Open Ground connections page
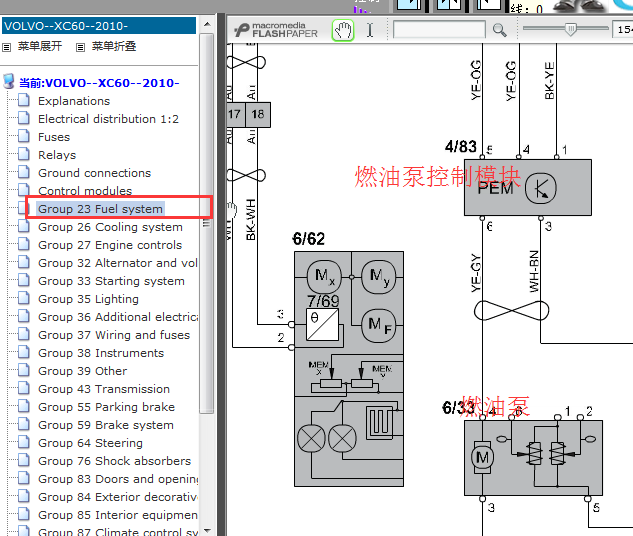The width and height of the screenshot is (633, 536). pyautogui.click(x=94, y=173)
